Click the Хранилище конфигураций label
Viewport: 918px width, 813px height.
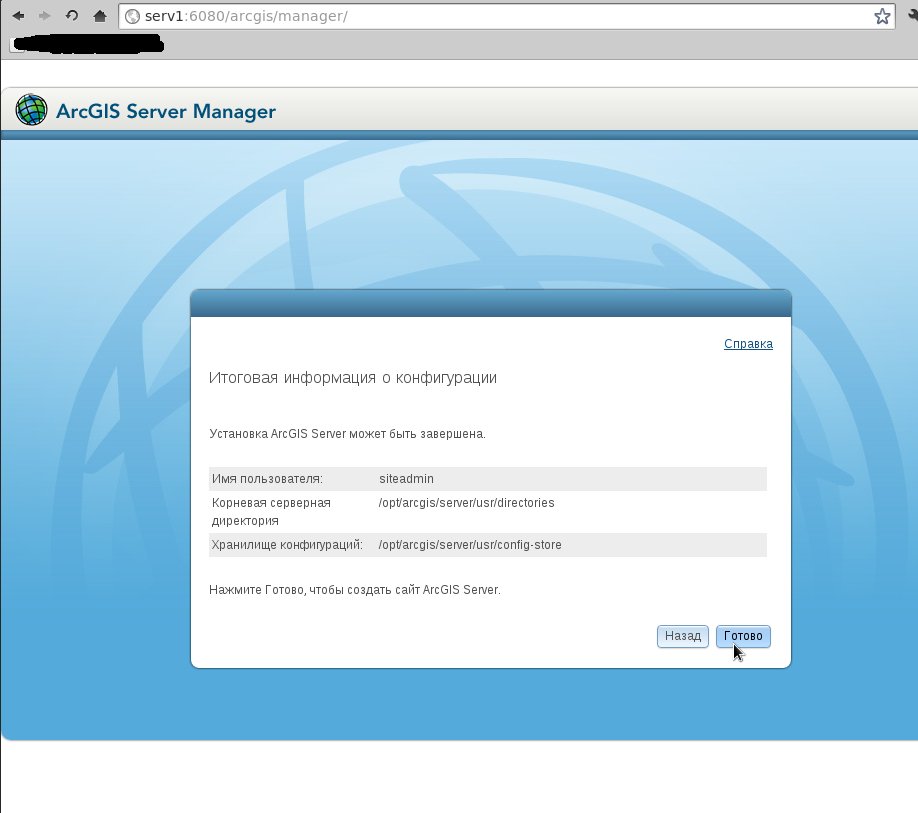pos(287,545)
